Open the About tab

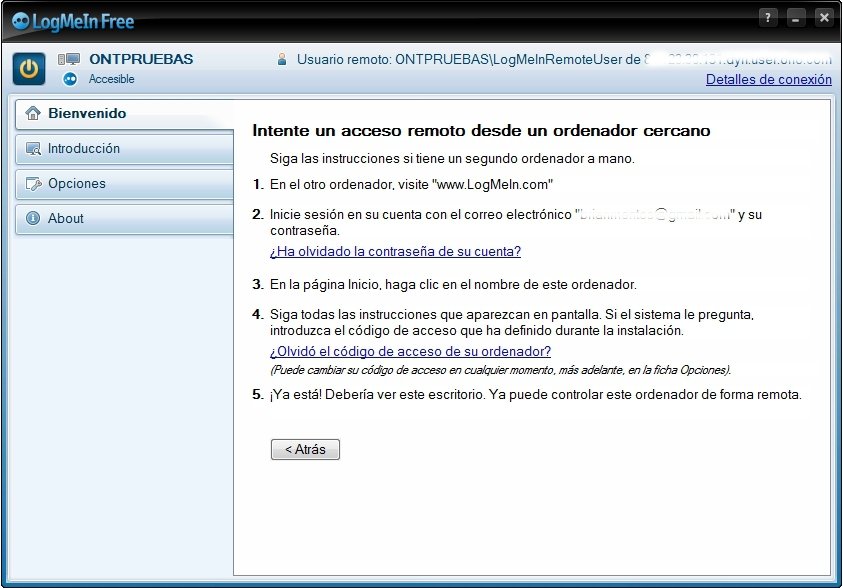point(124,219)
